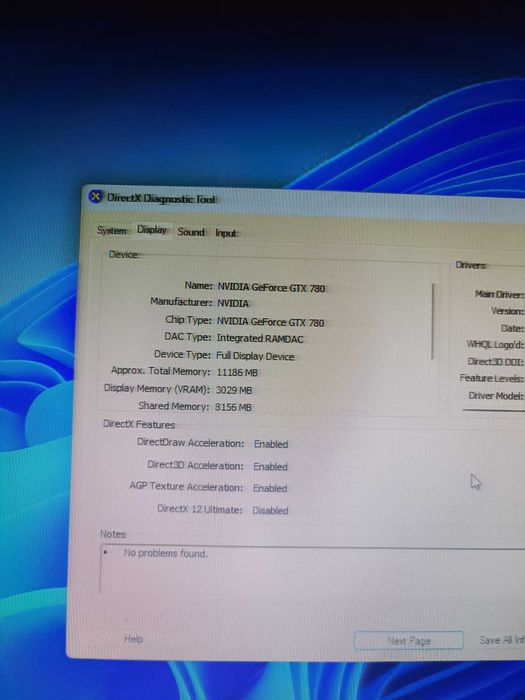
Task: Switch to the System tab
Action: (x=112, y=231)
